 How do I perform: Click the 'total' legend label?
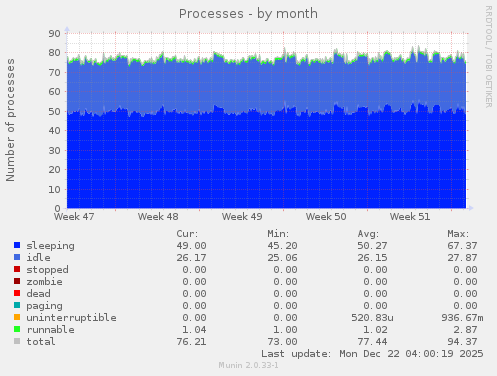pyautogui.click(x=41, y=342)
